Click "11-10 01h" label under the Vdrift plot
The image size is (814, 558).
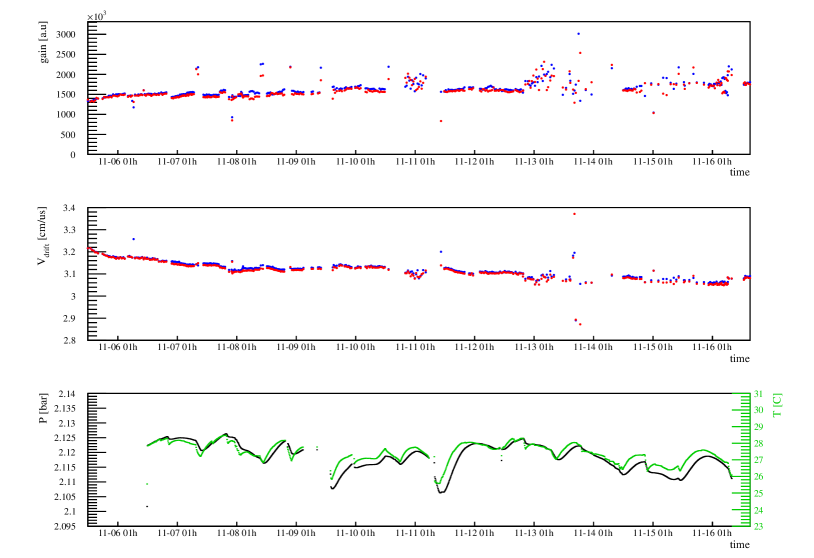pyautogui.click(x=356, y=348)
